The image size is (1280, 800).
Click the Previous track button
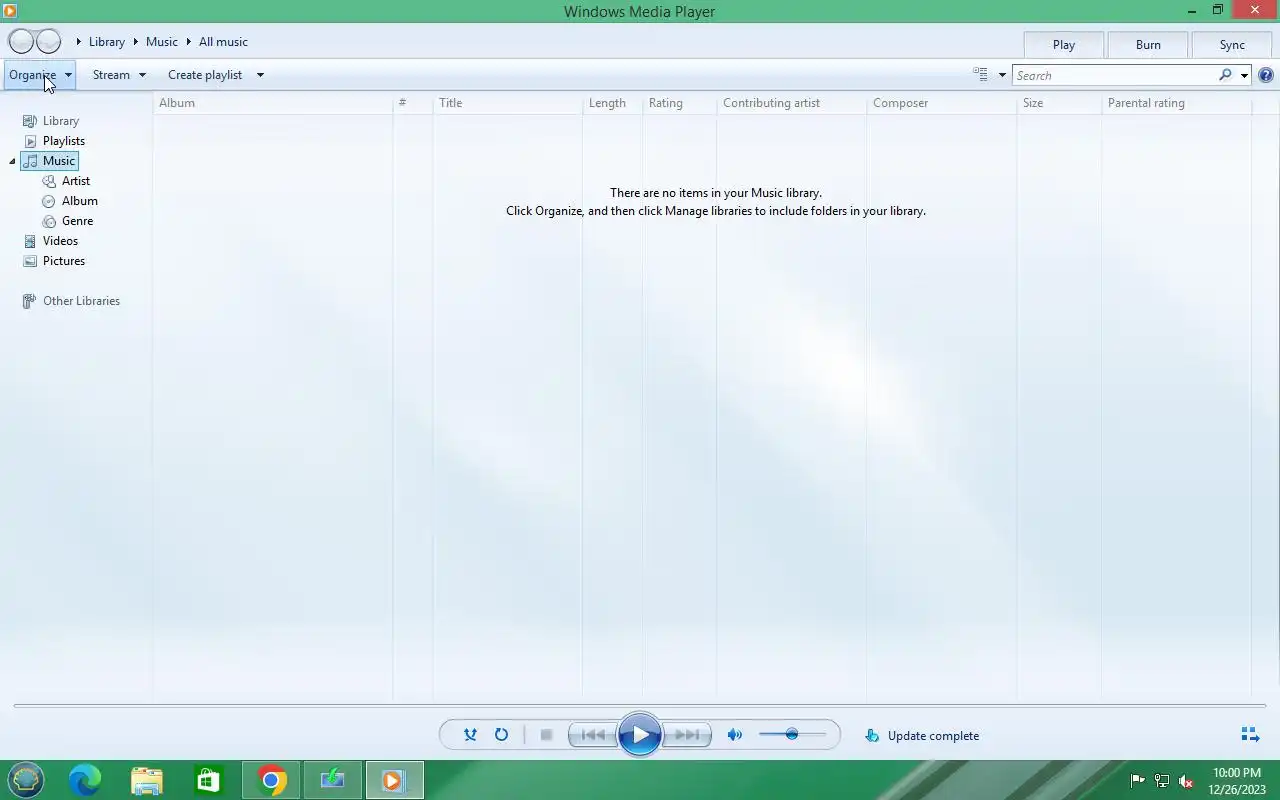point(592,735)
